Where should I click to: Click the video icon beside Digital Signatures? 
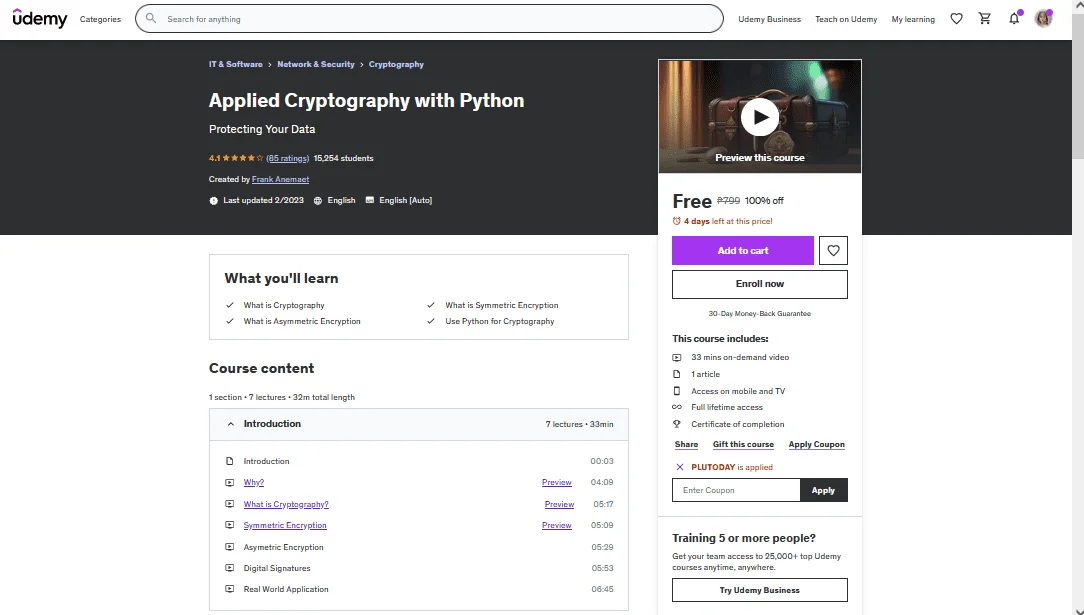click(x=230, y=568)
